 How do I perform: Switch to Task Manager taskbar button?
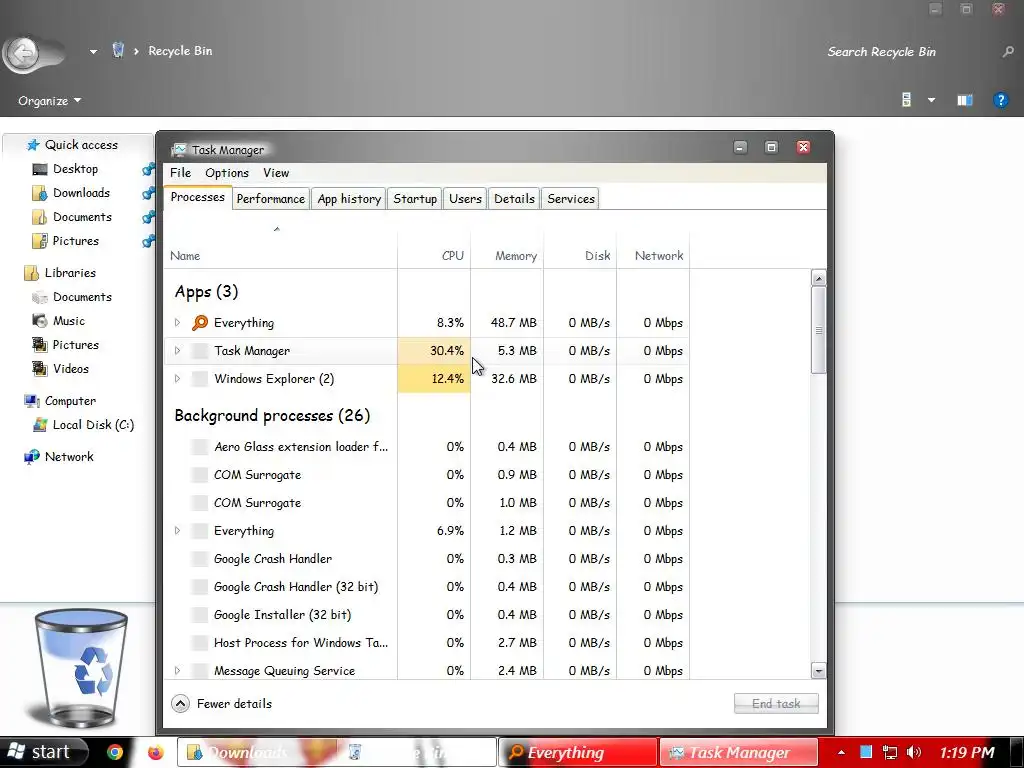tap(738, 752)
